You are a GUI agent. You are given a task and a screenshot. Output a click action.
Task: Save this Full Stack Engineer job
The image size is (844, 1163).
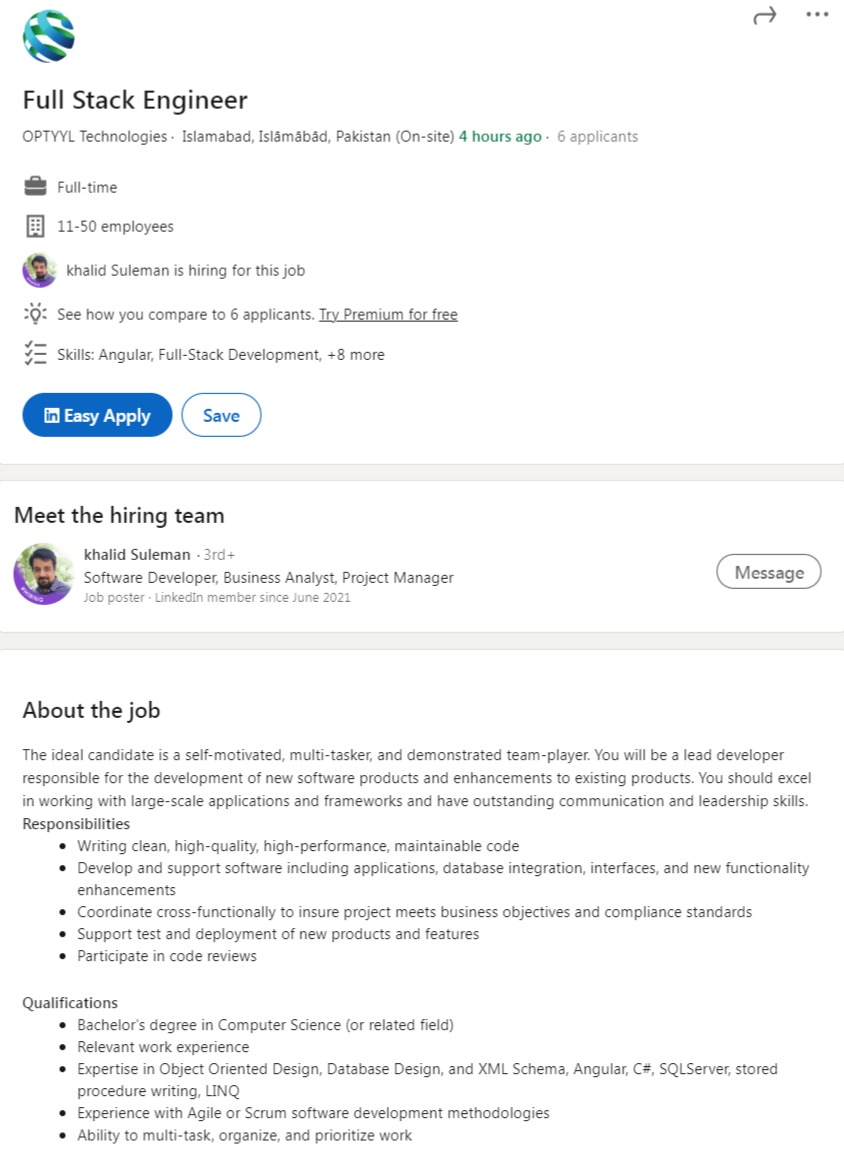click(221, 415)
